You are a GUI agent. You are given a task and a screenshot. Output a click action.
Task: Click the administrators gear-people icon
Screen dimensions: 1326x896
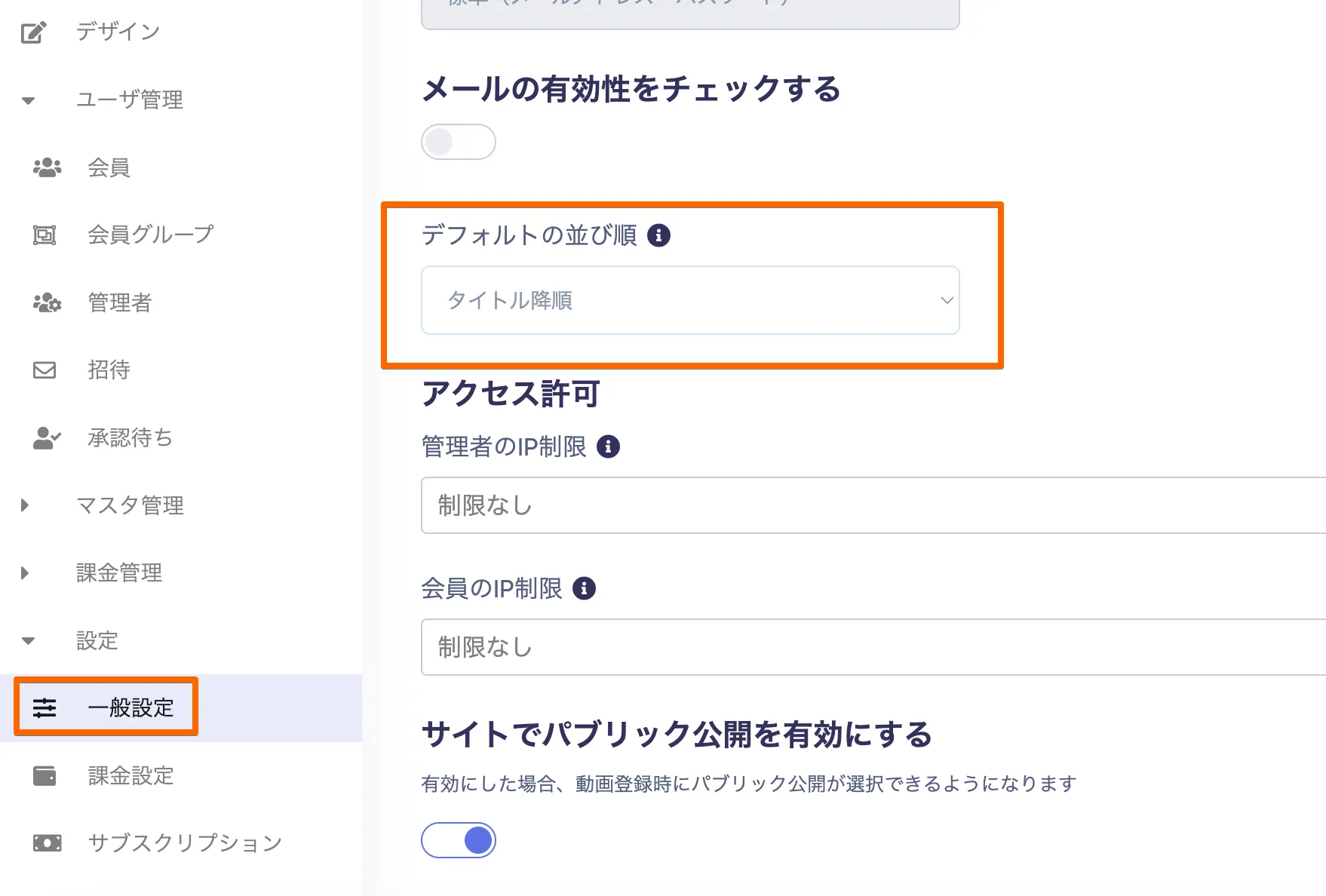coord(47,303)
